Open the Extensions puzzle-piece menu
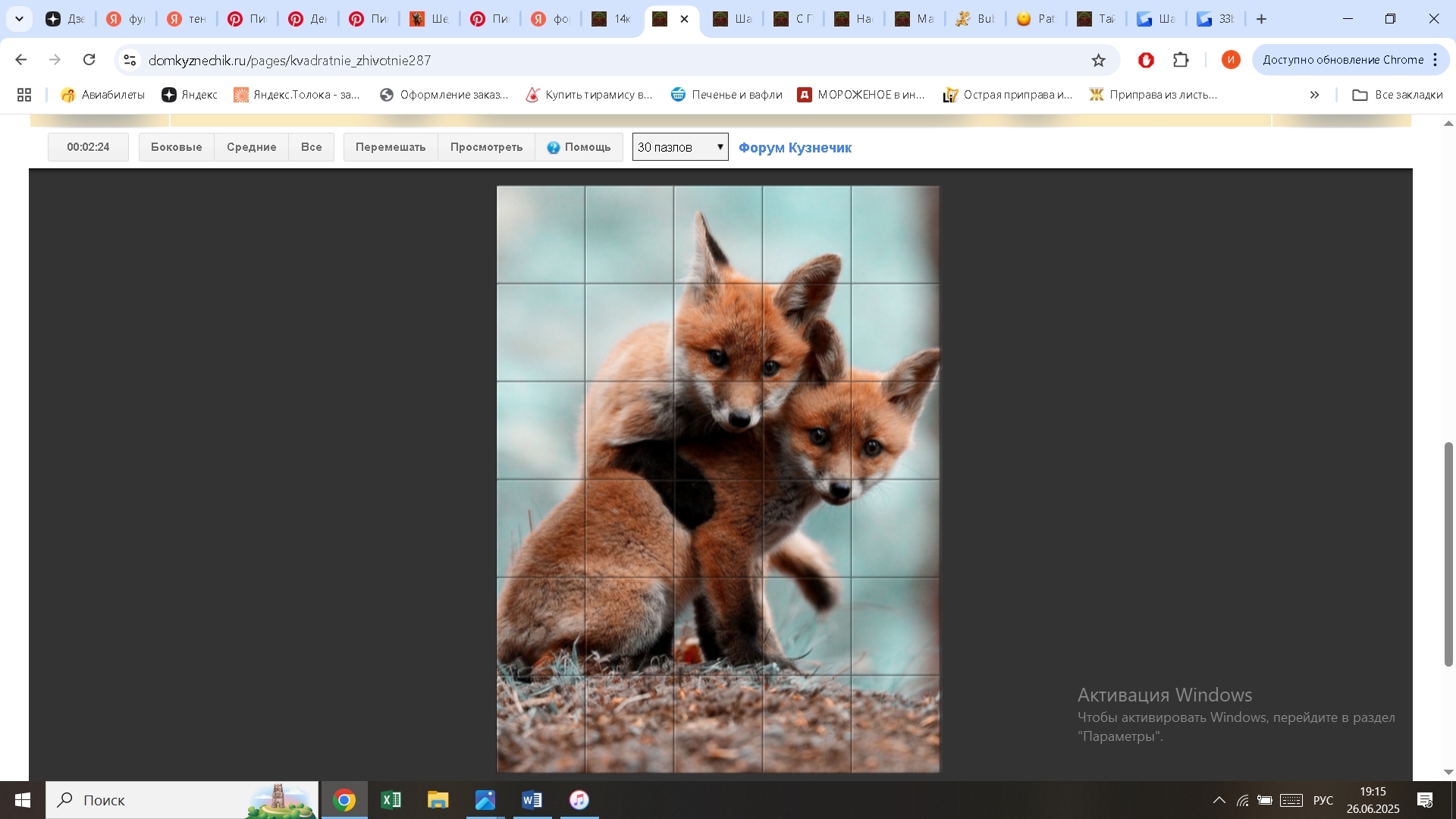The image size is (1456, 819). 1181,60
